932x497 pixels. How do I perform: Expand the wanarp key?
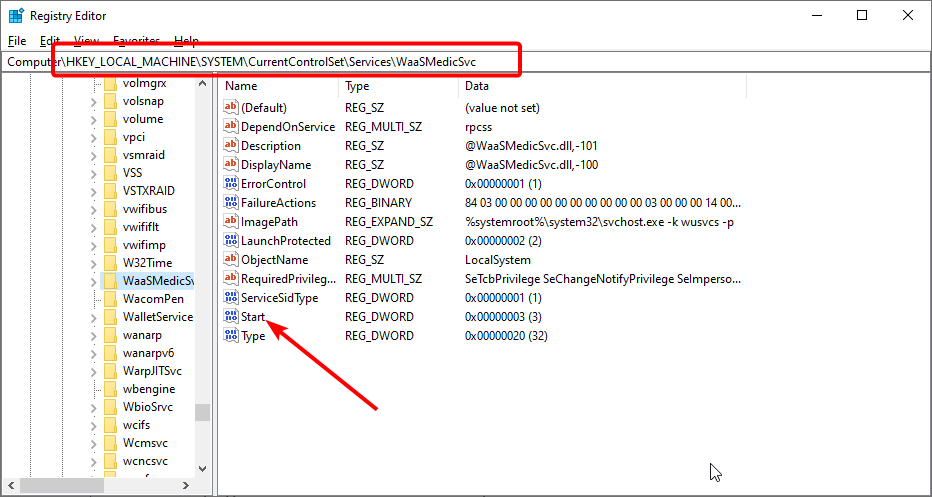pyautogui.click(x=93, y=335)
